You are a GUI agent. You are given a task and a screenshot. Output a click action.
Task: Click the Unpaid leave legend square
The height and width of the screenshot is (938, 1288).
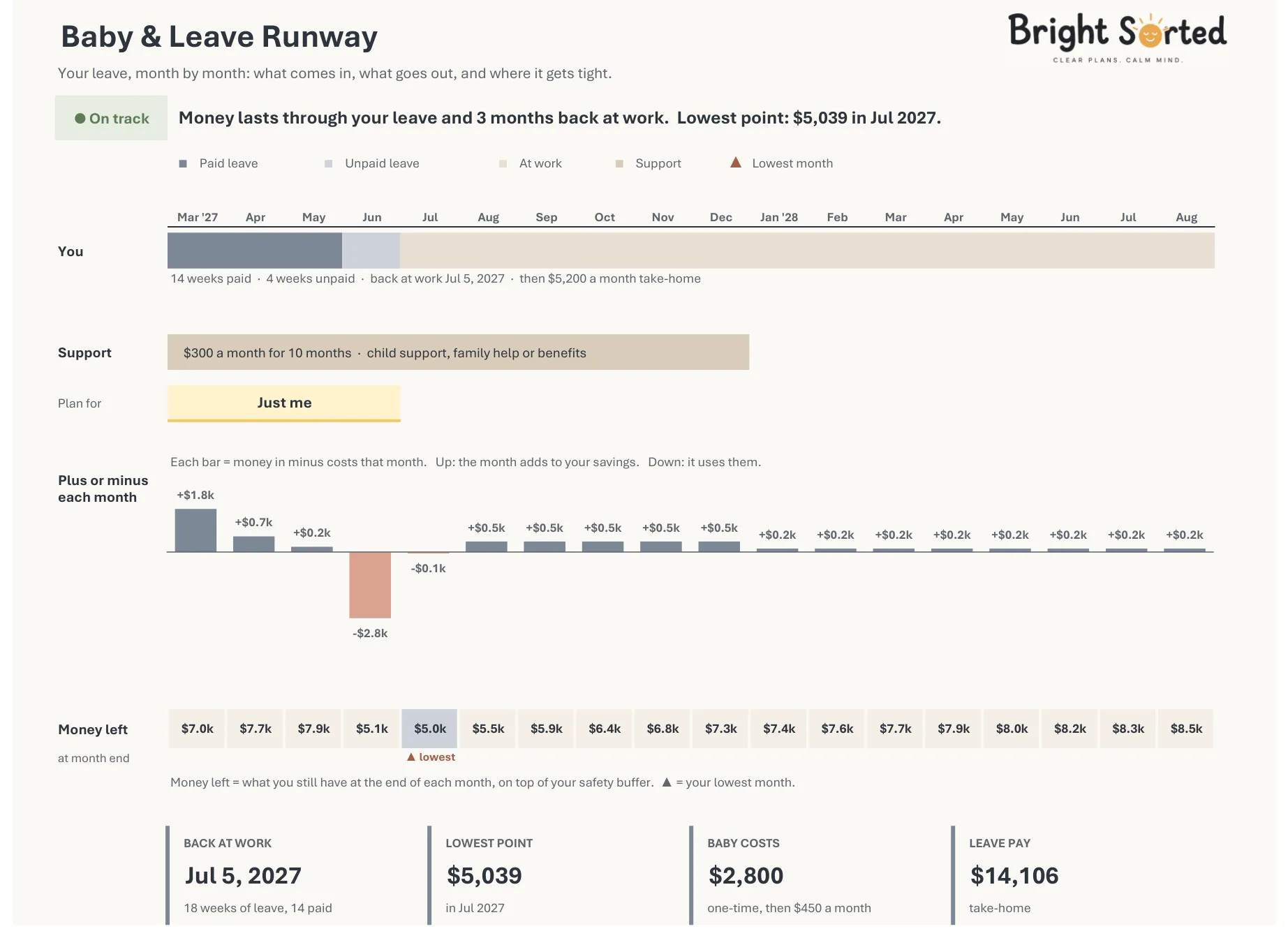pyautogui.click(x=328, y=163)
